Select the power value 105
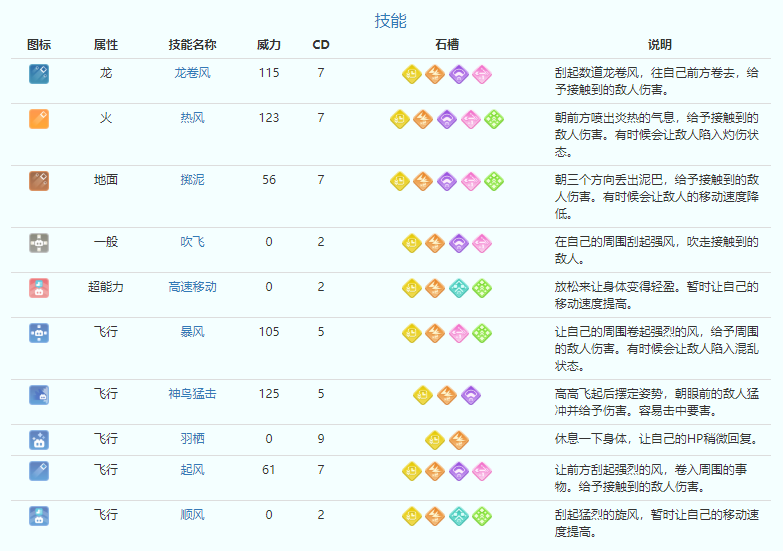Viewport: 783px width, 551px height. pos(269,332)
